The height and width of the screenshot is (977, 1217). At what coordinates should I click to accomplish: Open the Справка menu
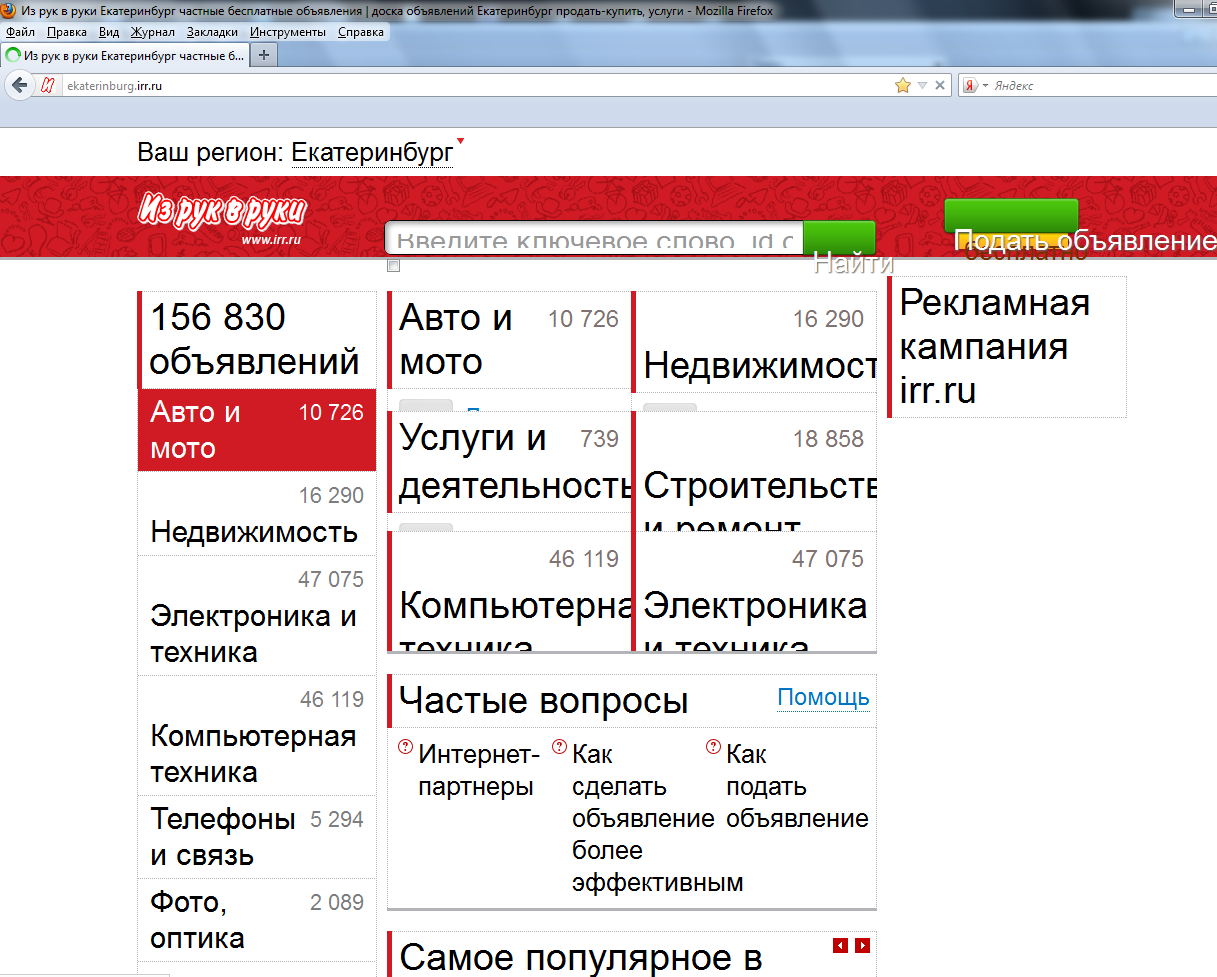[361, 32]
